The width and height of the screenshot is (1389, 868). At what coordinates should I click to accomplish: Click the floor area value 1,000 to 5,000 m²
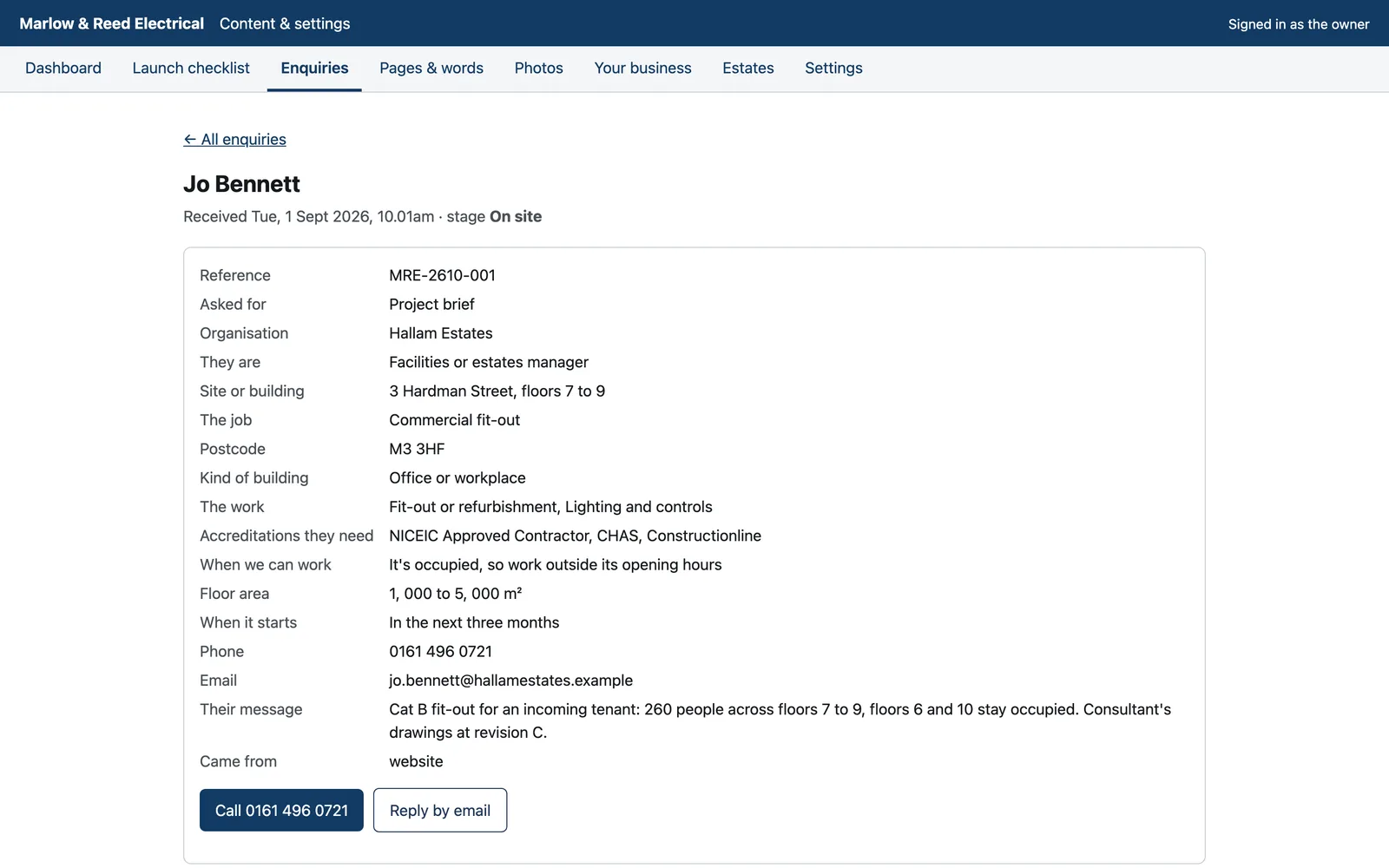(x=455, y=594)
